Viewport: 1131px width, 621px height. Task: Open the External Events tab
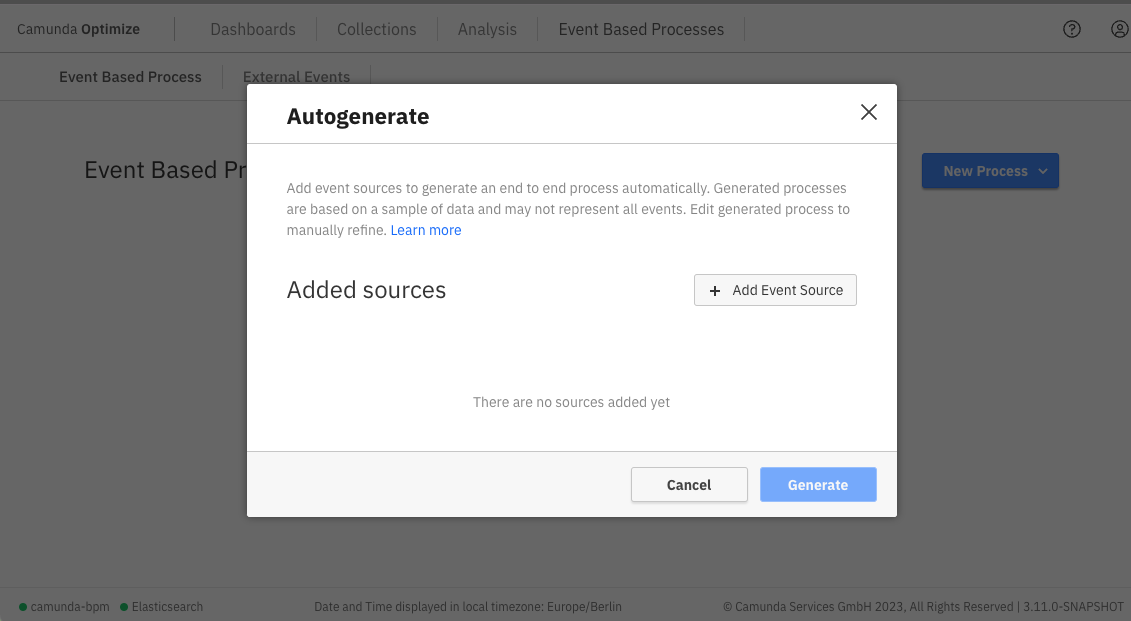pyautogui.click(x=296, y=77)
